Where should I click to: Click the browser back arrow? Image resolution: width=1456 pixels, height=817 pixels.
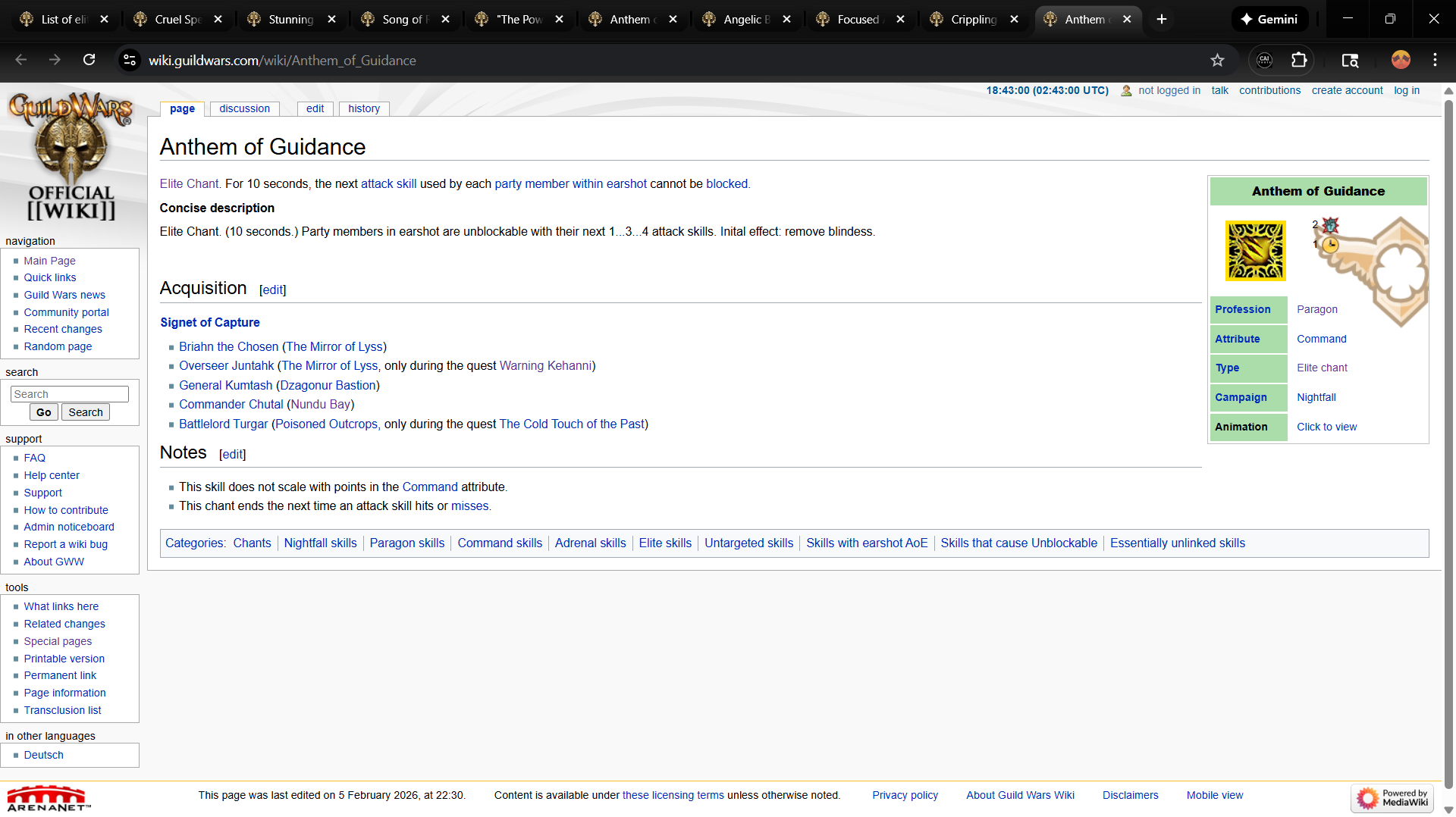(x=21, y=60)
